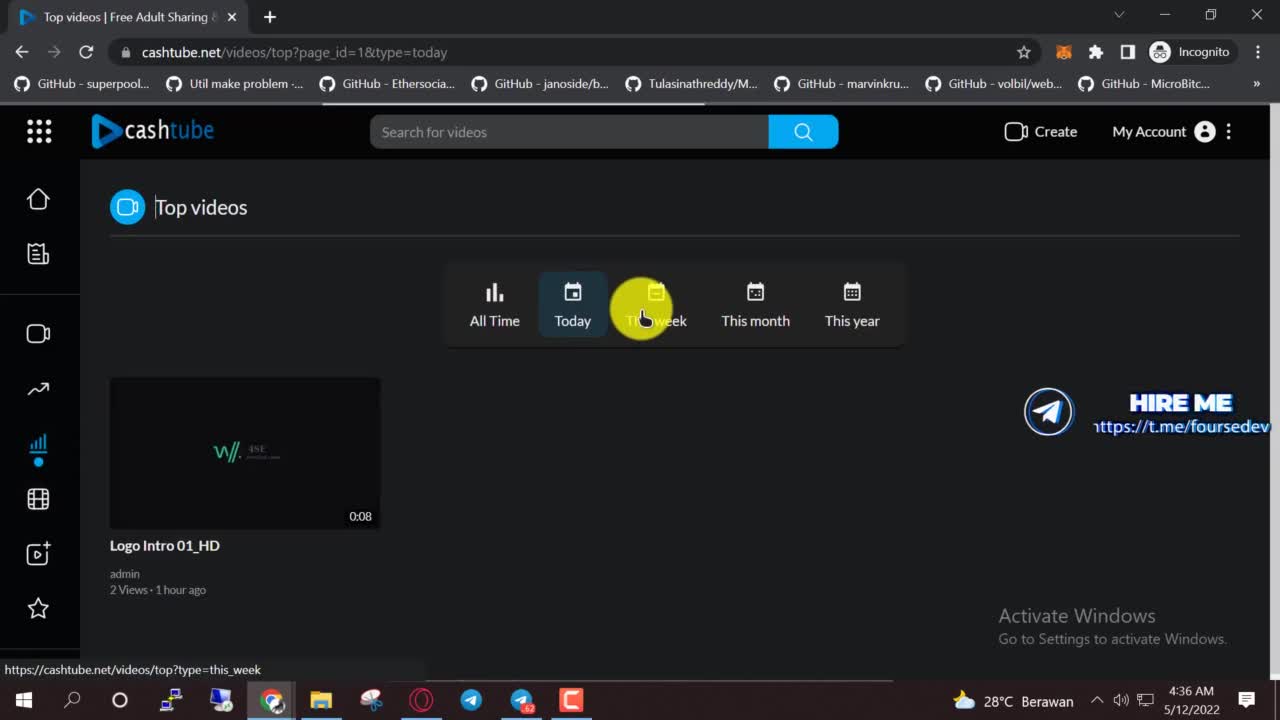Click the MetaMask fox extension icon
The height and width of the screenshot is (720, 1280).
coord(1064,52)
